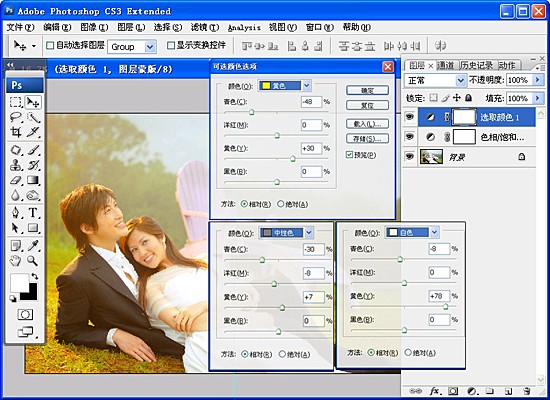Select the Horizontal Type tool

click(x=33, y=212)
